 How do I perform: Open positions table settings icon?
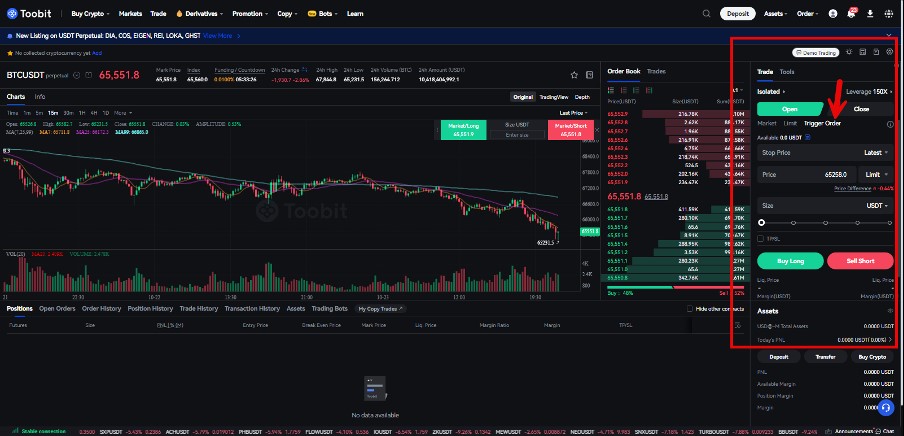click(x=737, y=325)
